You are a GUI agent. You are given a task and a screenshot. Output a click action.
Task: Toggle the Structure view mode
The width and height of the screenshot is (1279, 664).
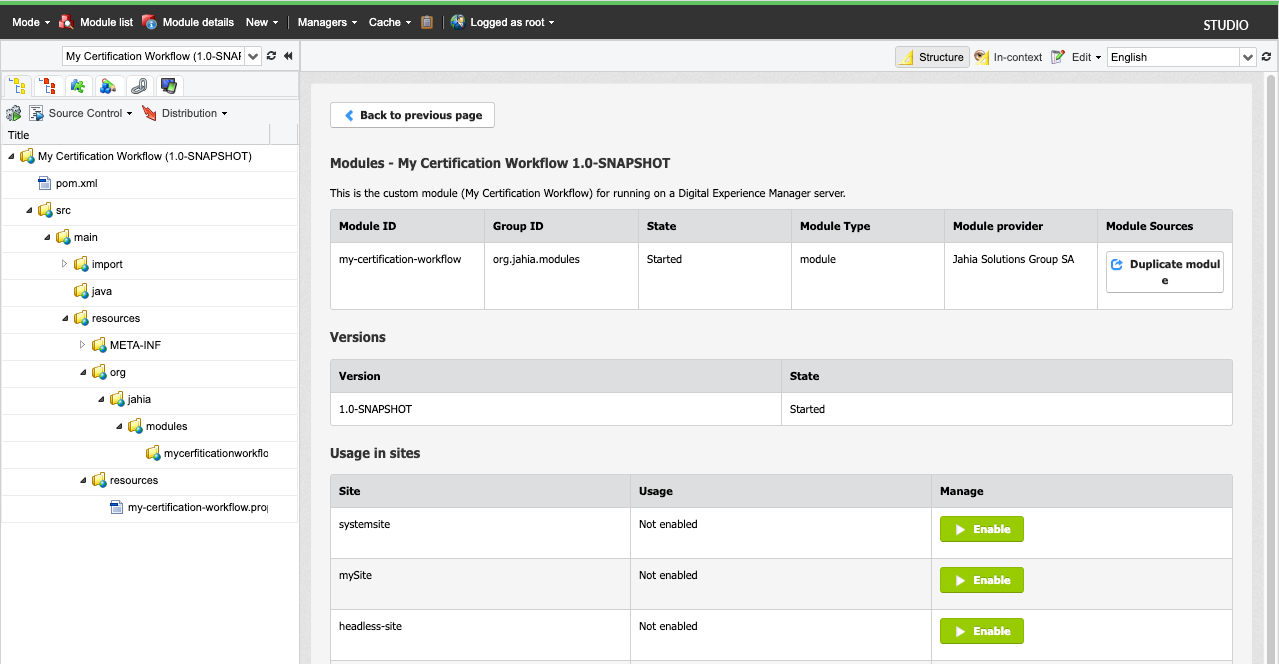(x=932, y=57)
